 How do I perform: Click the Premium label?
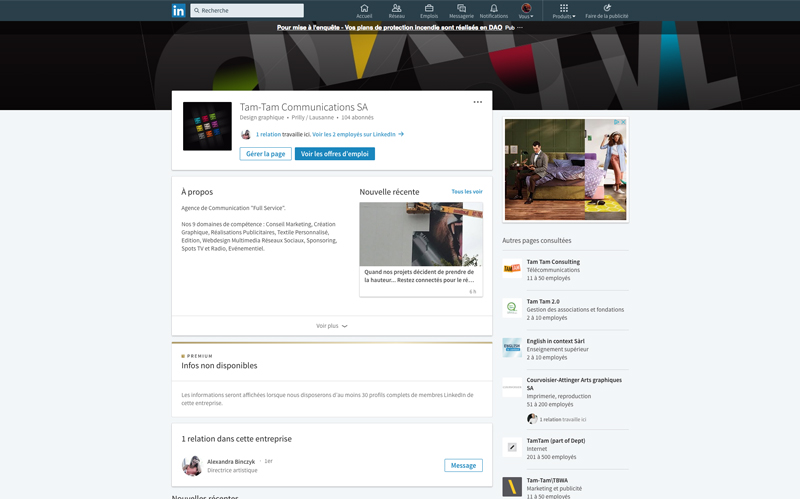[197, 356]
